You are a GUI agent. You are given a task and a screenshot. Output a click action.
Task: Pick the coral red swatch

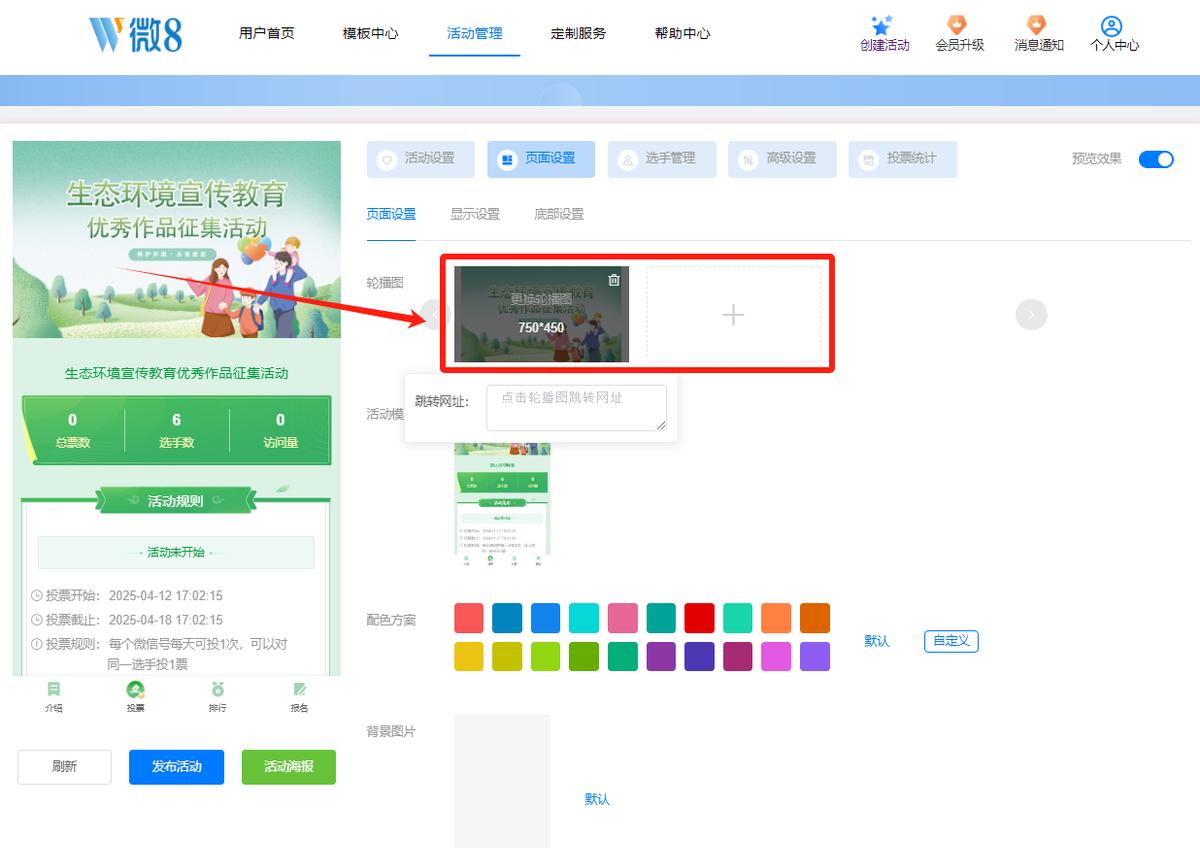click(x=469, y=618)
